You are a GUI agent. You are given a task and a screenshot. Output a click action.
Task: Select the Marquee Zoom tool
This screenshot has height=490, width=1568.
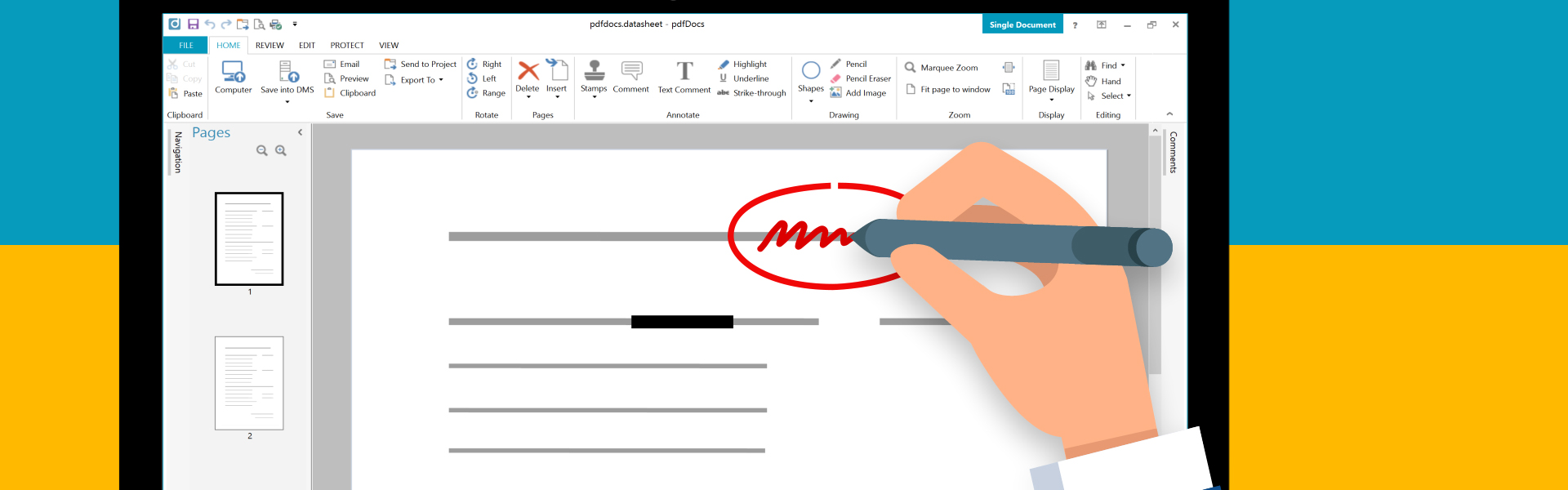[948, 68]
